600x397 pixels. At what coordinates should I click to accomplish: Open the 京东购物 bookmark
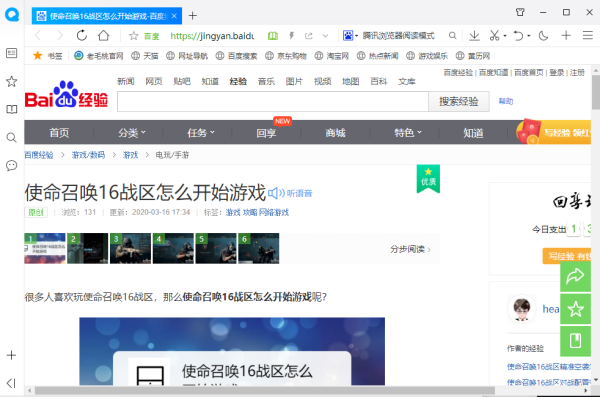click(286, 56)
